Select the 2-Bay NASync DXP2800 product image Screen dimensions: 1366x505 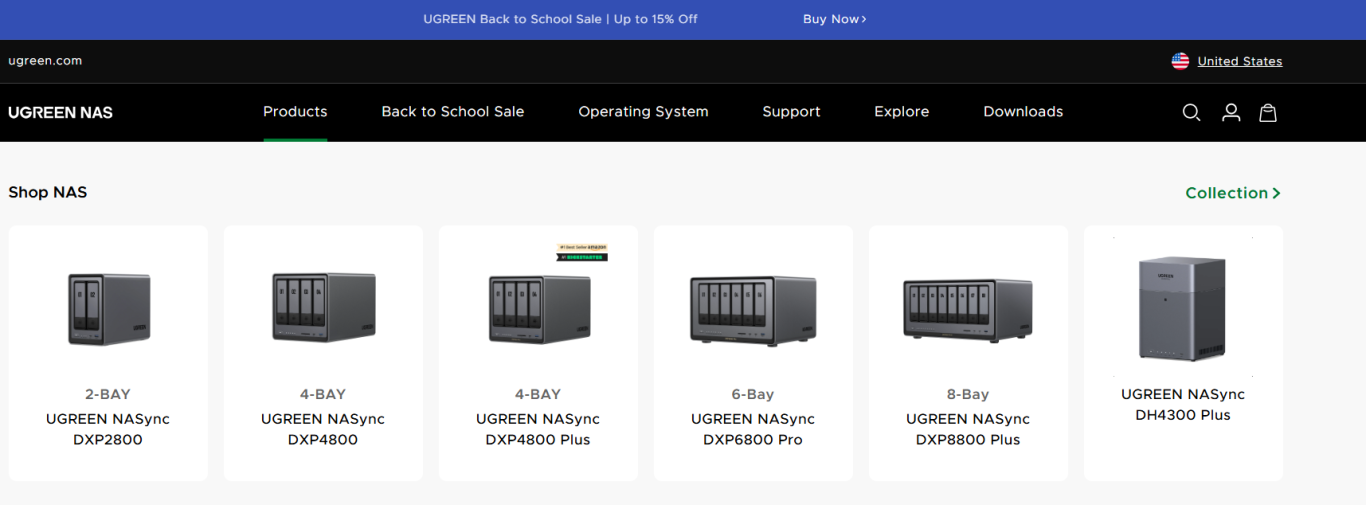tap(108, 309)
